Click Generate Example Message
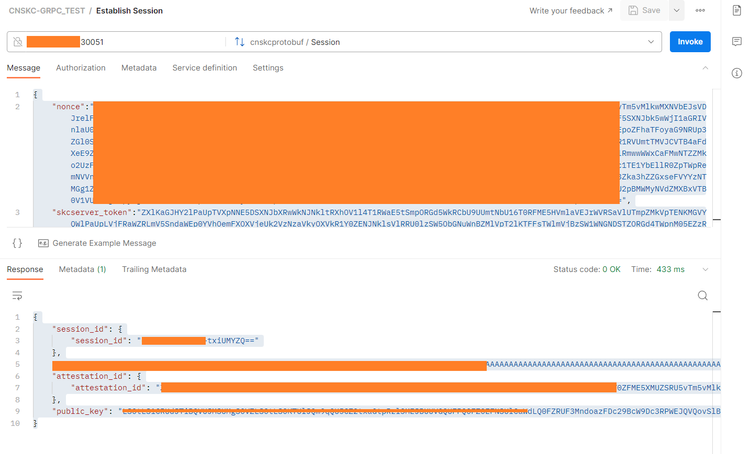 click(97, 243)
